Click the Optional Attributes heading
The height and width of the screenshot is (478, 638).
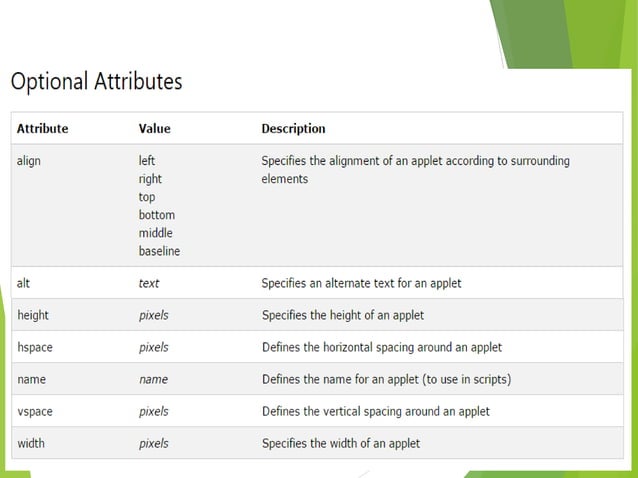coord(96,82)
